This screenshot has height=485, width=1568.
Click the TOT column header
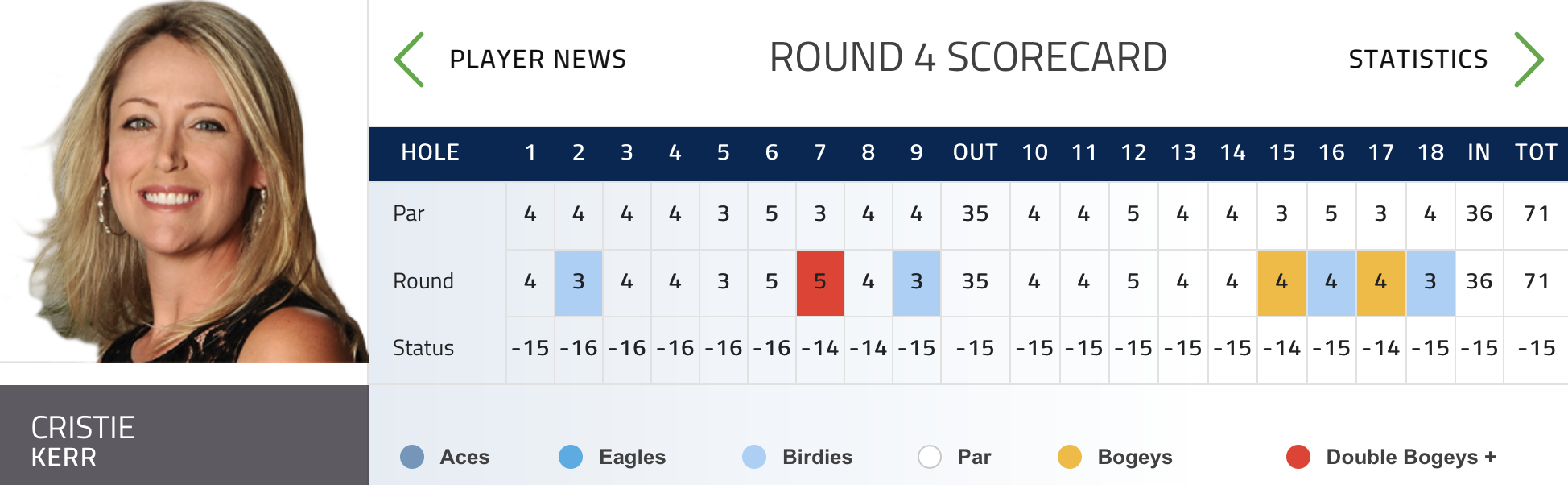(x=1536, y=152)
